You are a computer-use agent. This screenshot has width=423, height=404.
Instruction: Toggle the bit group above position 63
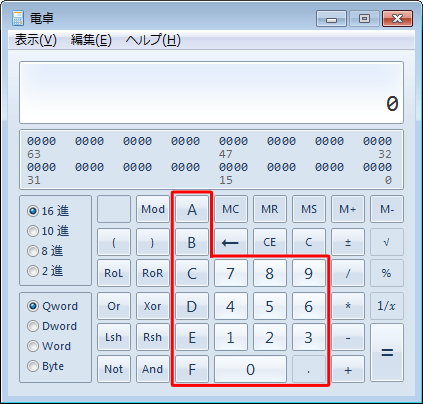click(41, 141)
